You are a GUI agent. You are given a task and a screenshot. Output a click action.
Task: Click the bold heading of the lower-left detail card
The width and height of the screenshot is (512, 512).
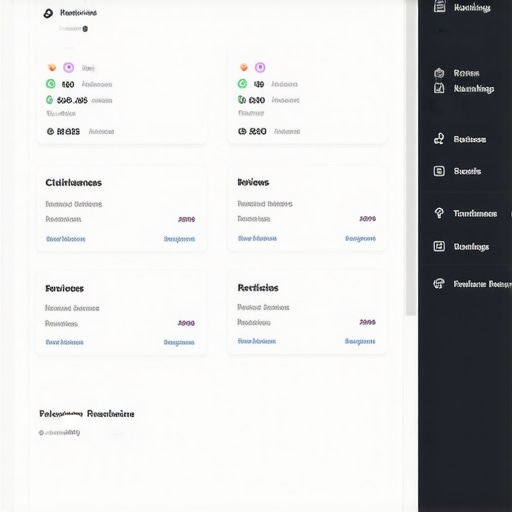[65, 288]
